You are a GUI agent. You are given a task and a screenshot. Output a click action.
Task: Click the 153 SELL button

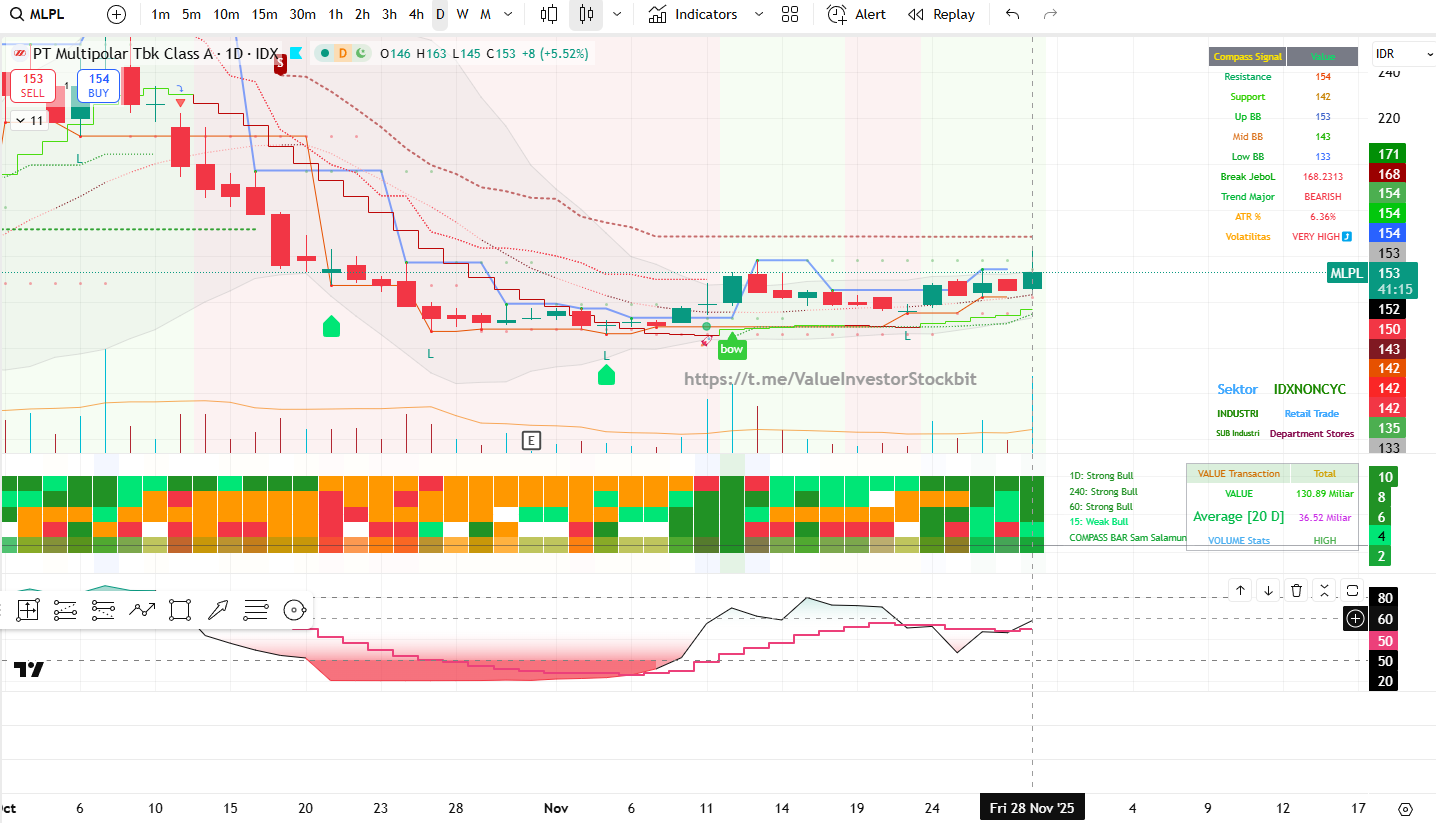33,85
